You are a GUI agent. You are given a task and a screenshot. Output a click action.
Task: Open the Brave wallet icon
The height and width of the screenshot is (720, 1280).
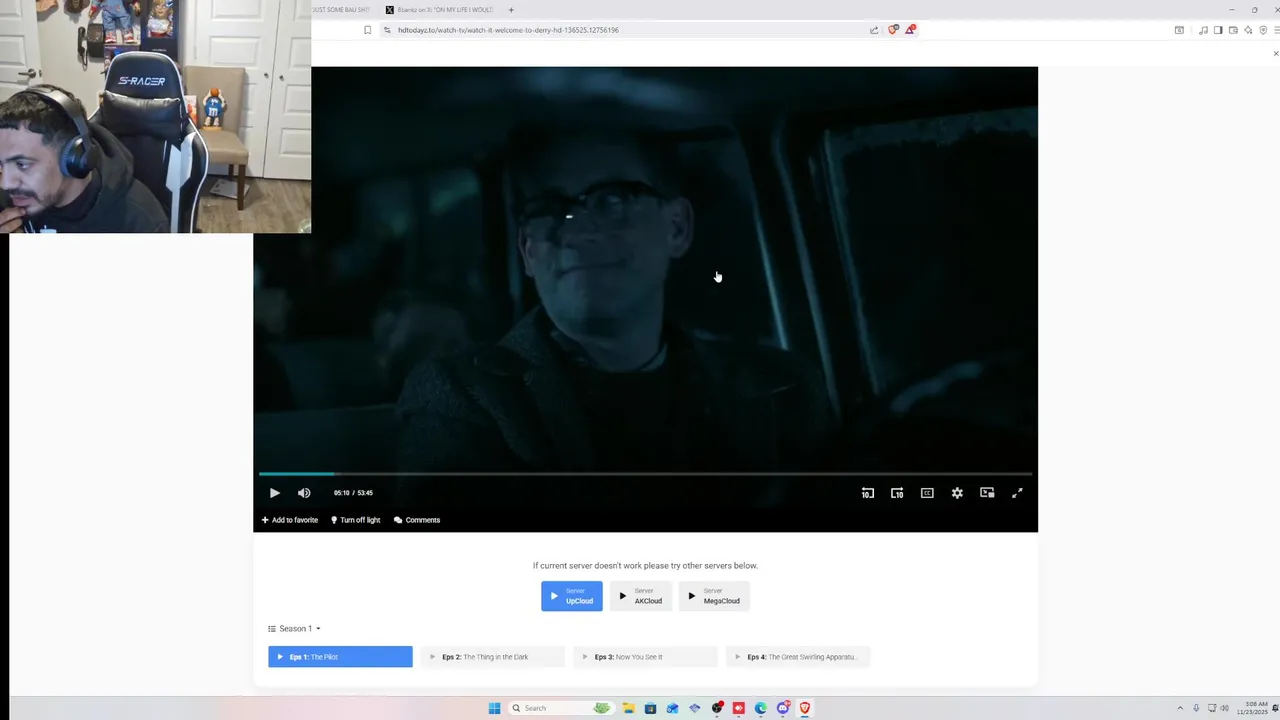point(1233,30)
